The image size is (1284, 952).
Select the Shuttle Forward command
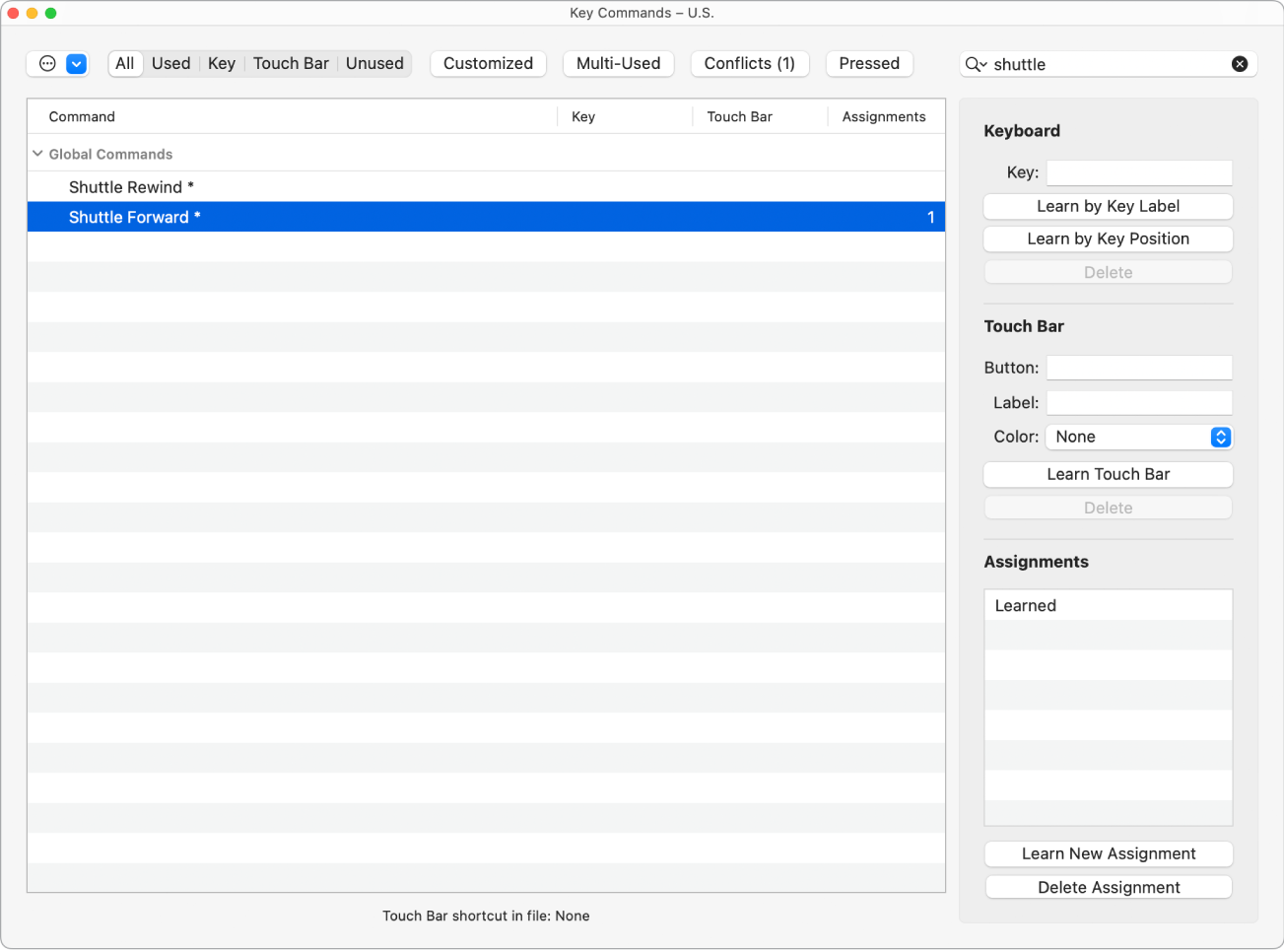(x=486, y=217)
